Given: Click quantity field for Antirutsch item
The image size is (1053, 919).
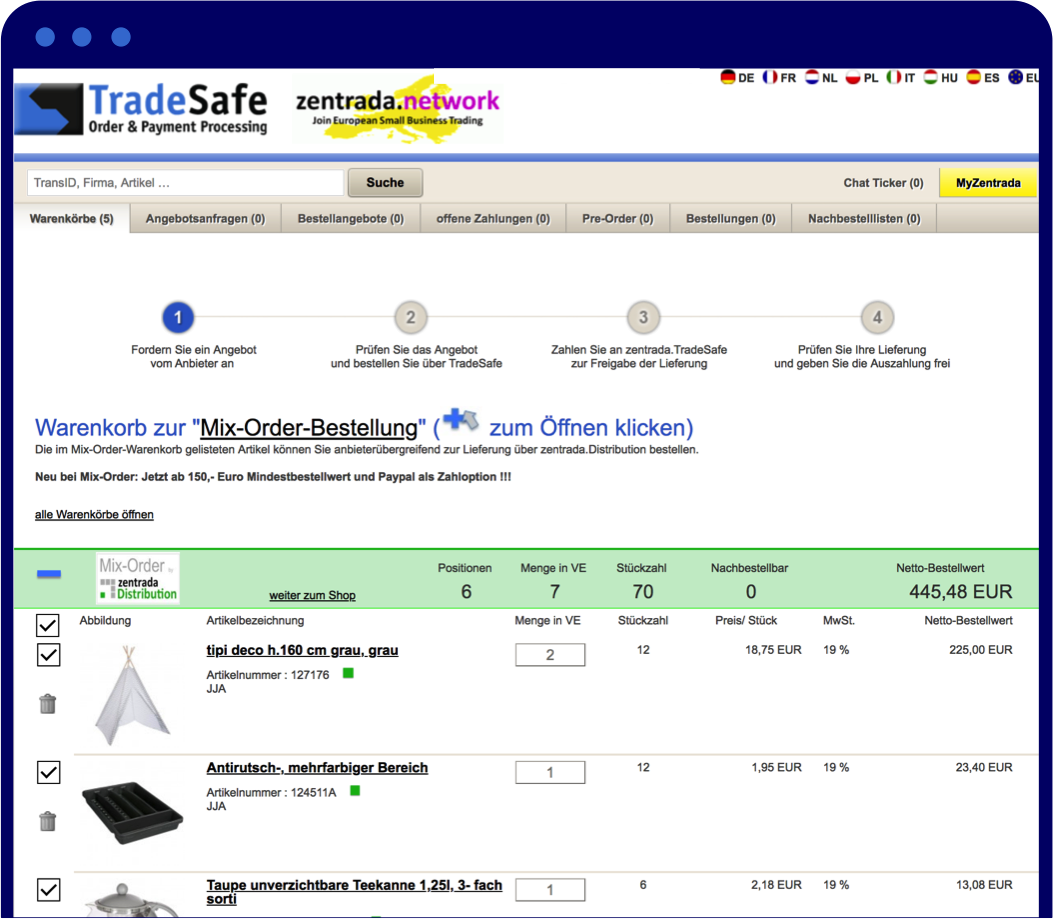Looking at the screenshot, I should [550, 773].
